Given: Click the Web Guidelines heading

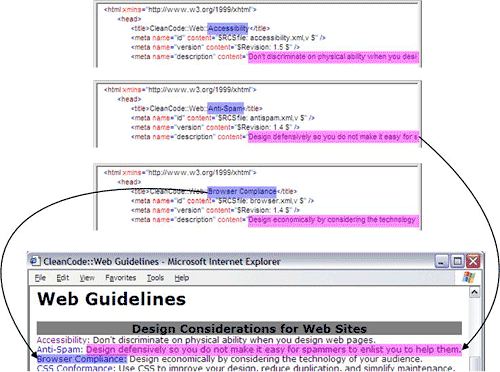Looking at the screenshot, I should pos(112,299).
